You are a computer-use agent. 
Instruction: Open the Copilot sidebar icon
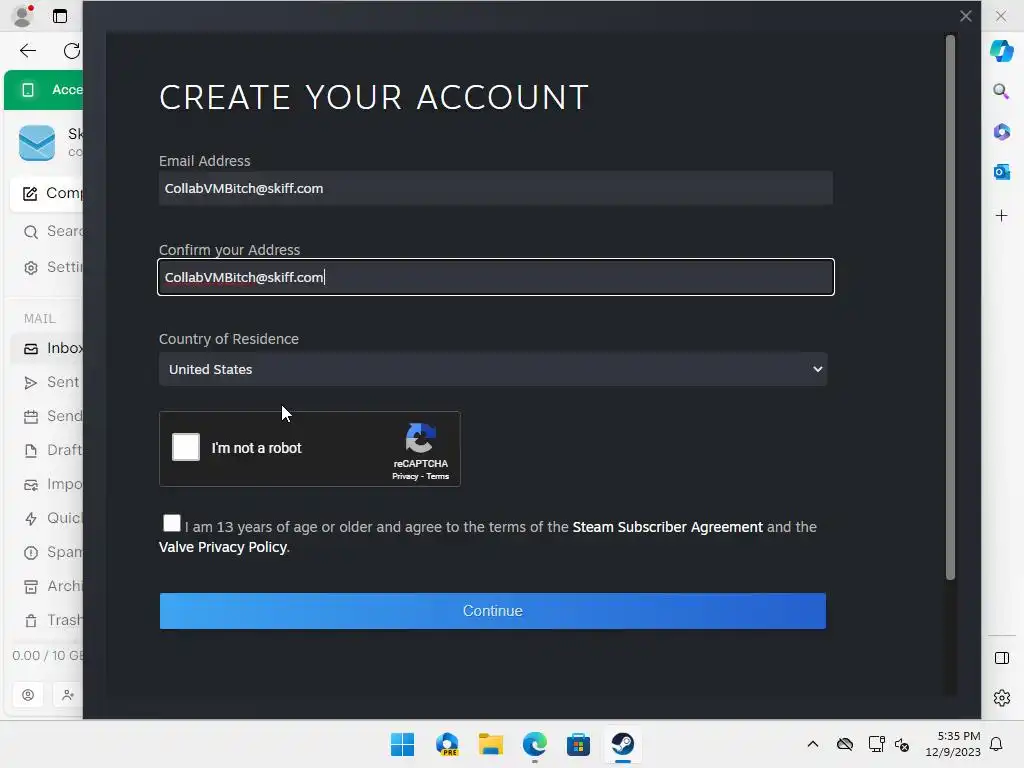tap(1001, 51)
